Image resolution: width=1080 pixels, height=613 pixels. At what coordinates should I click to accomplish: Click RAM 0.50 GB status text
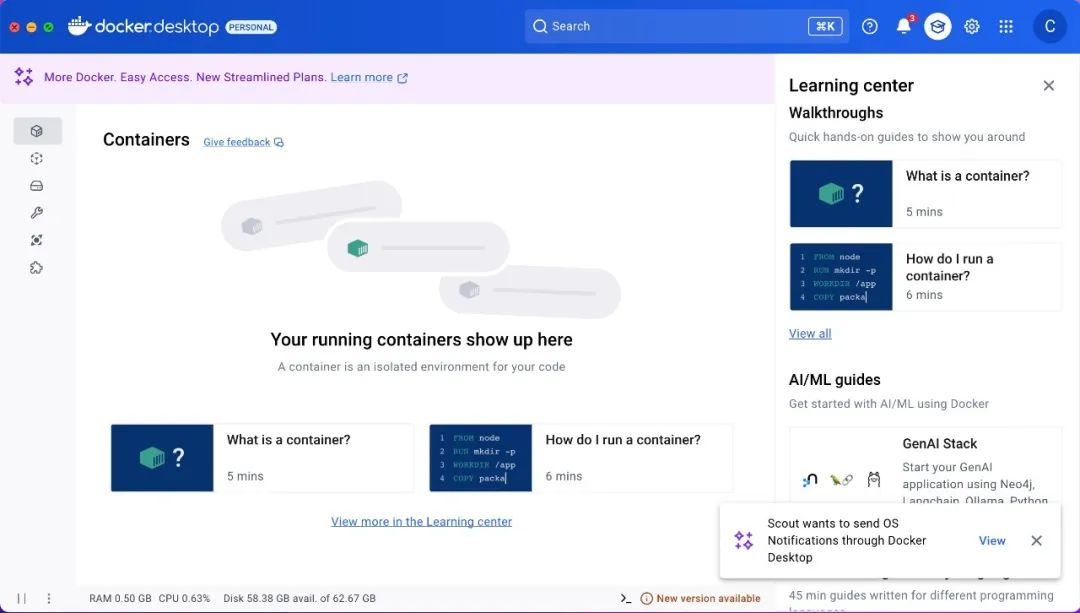[x=120, y=599]
